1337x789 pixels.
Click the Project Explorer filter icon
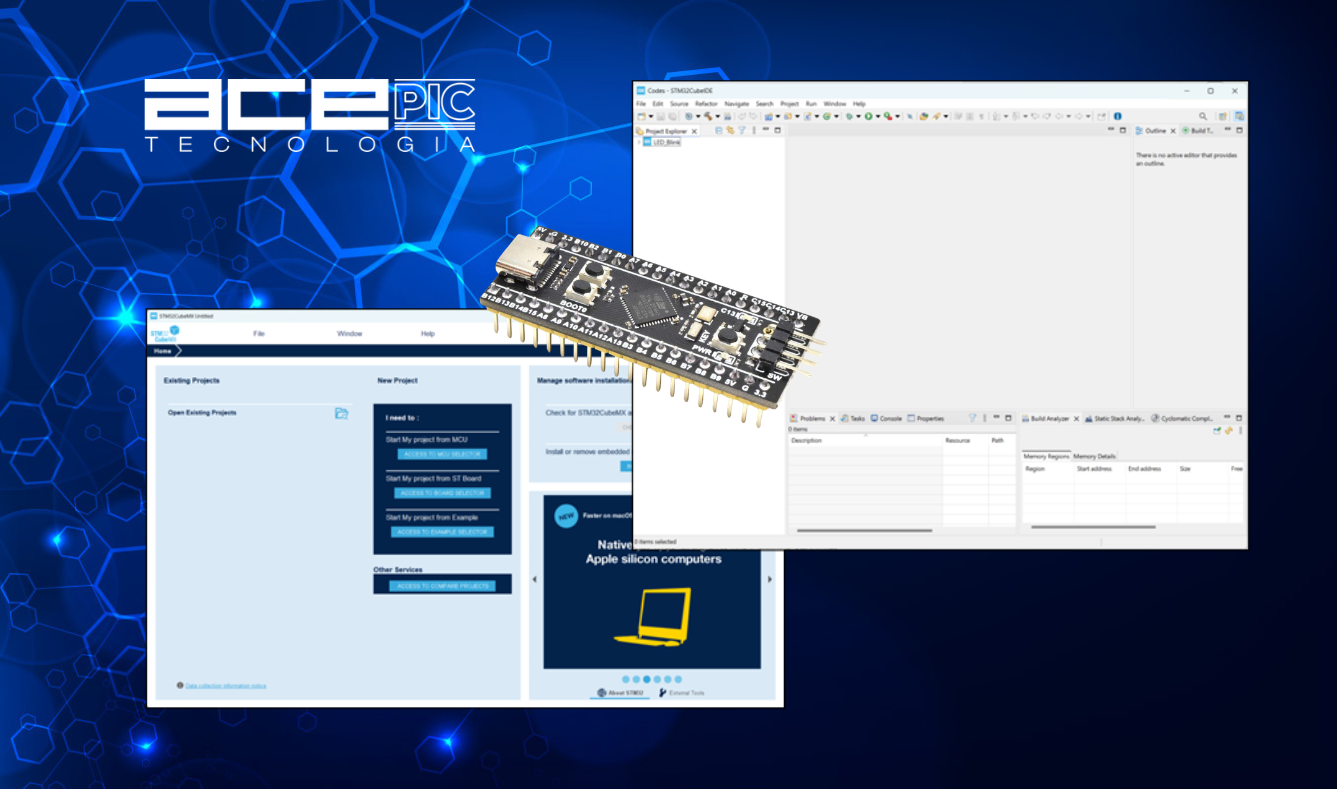pyautogui.click(x=742, y=131)
